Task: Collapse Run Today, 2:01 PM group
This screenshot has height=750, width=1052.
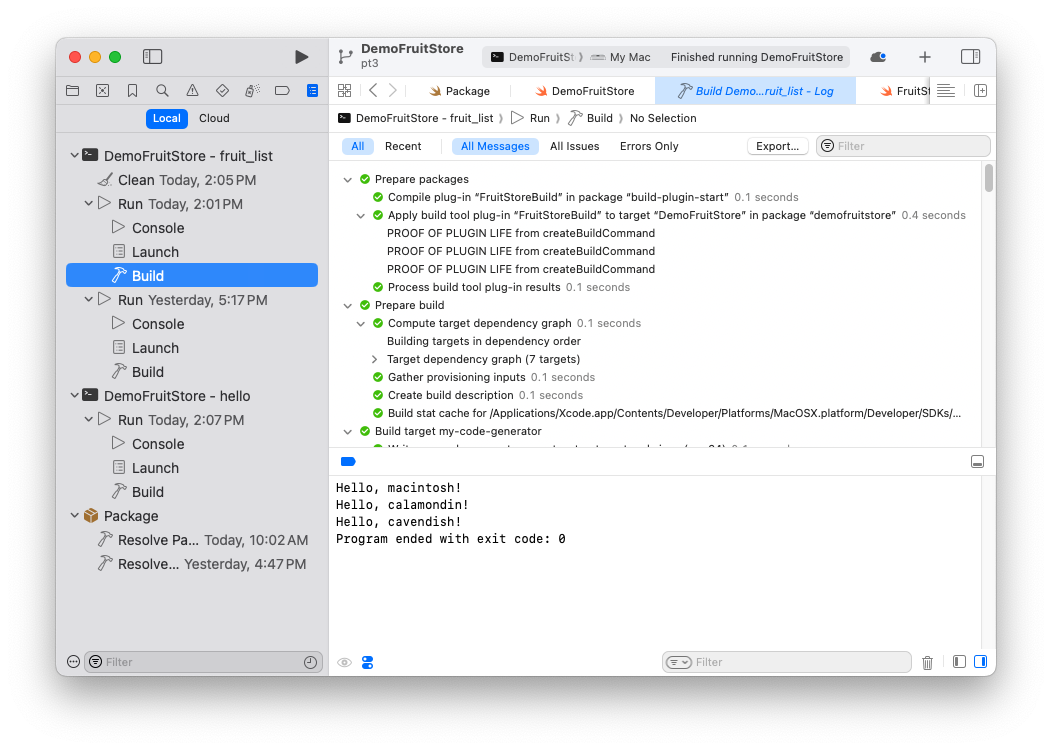Action: 89,203
